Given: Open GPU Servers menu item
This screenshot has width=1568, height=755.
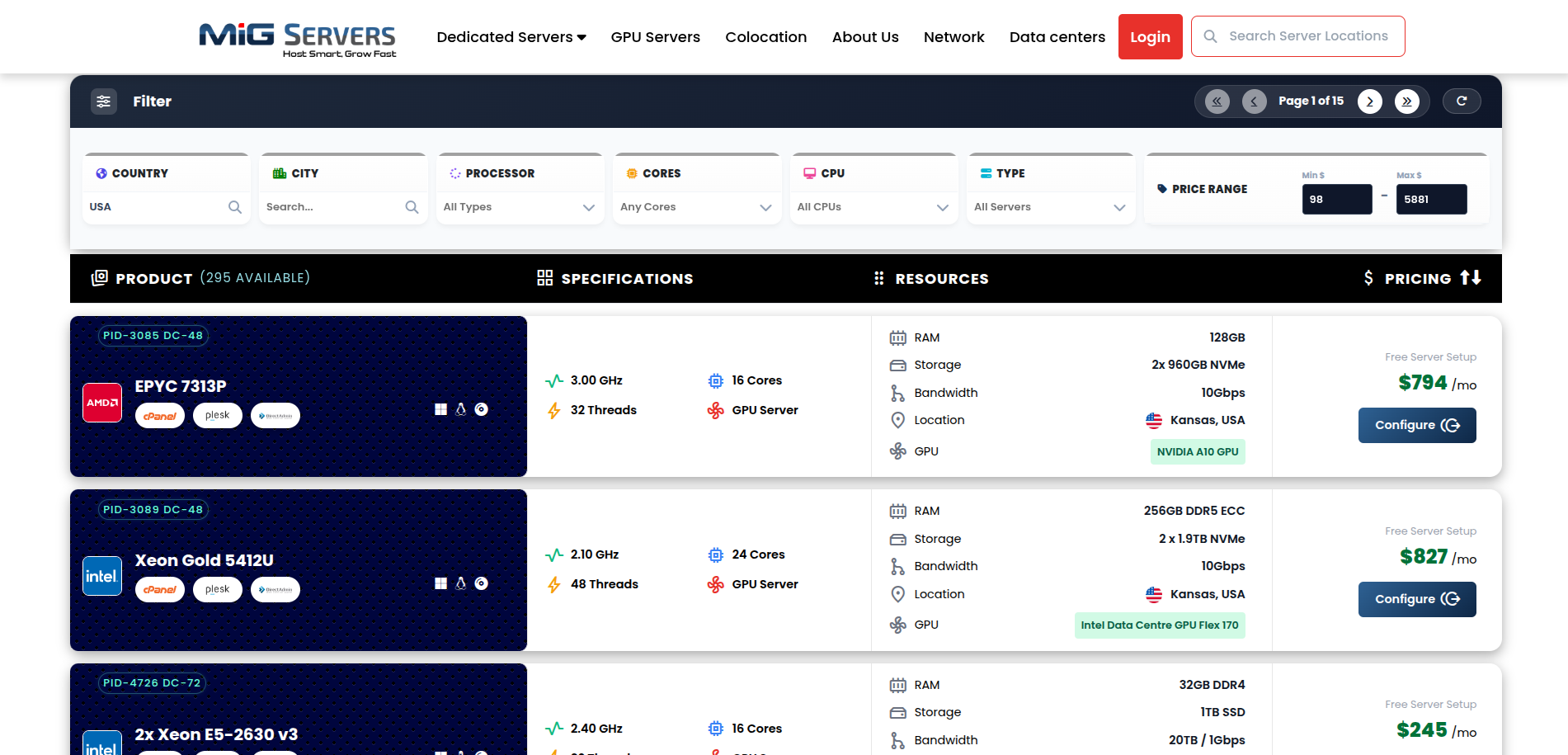Looking at the screenshot, I should pos(656,37).
